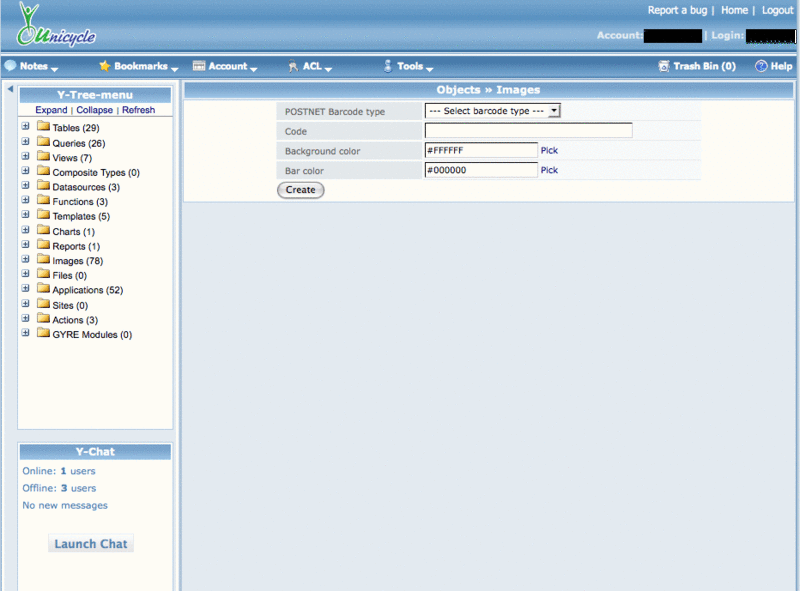Click the Trash Bin icon
800x591 pixels.
point(664,66)
